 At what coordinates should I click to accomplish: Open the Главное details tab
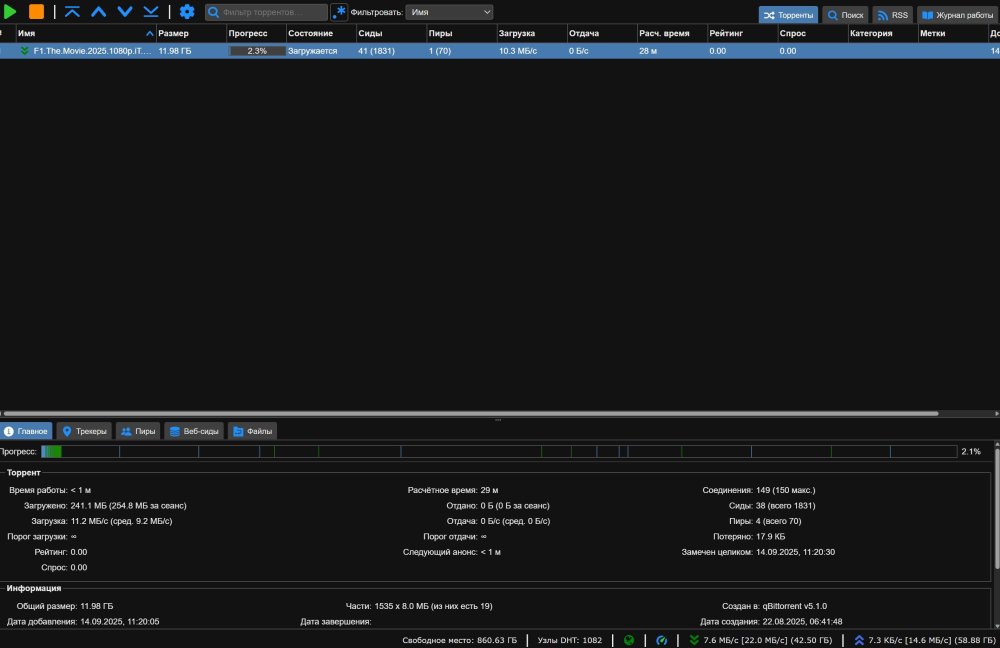(x=26, y=431)
